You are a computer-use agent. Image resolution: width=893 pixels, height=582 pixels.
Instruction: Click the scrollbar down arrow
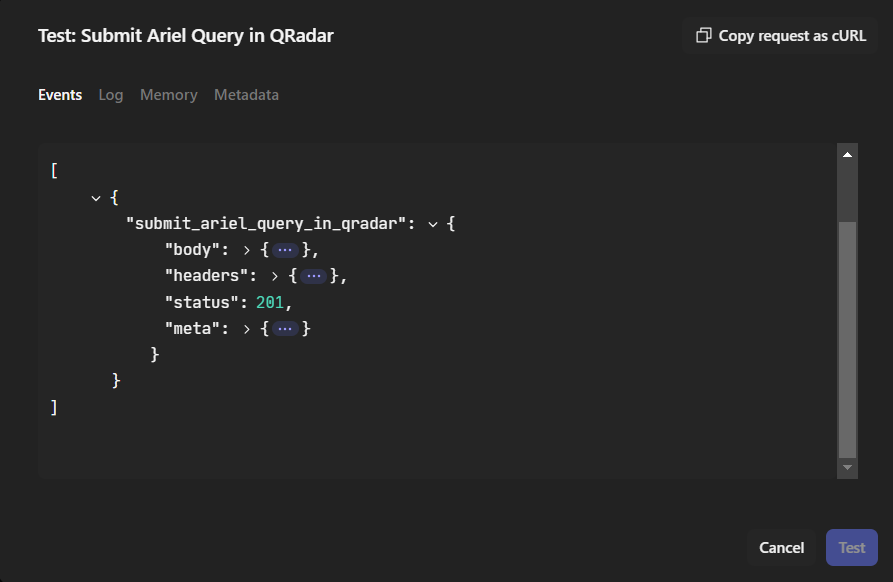coord(847,468)
